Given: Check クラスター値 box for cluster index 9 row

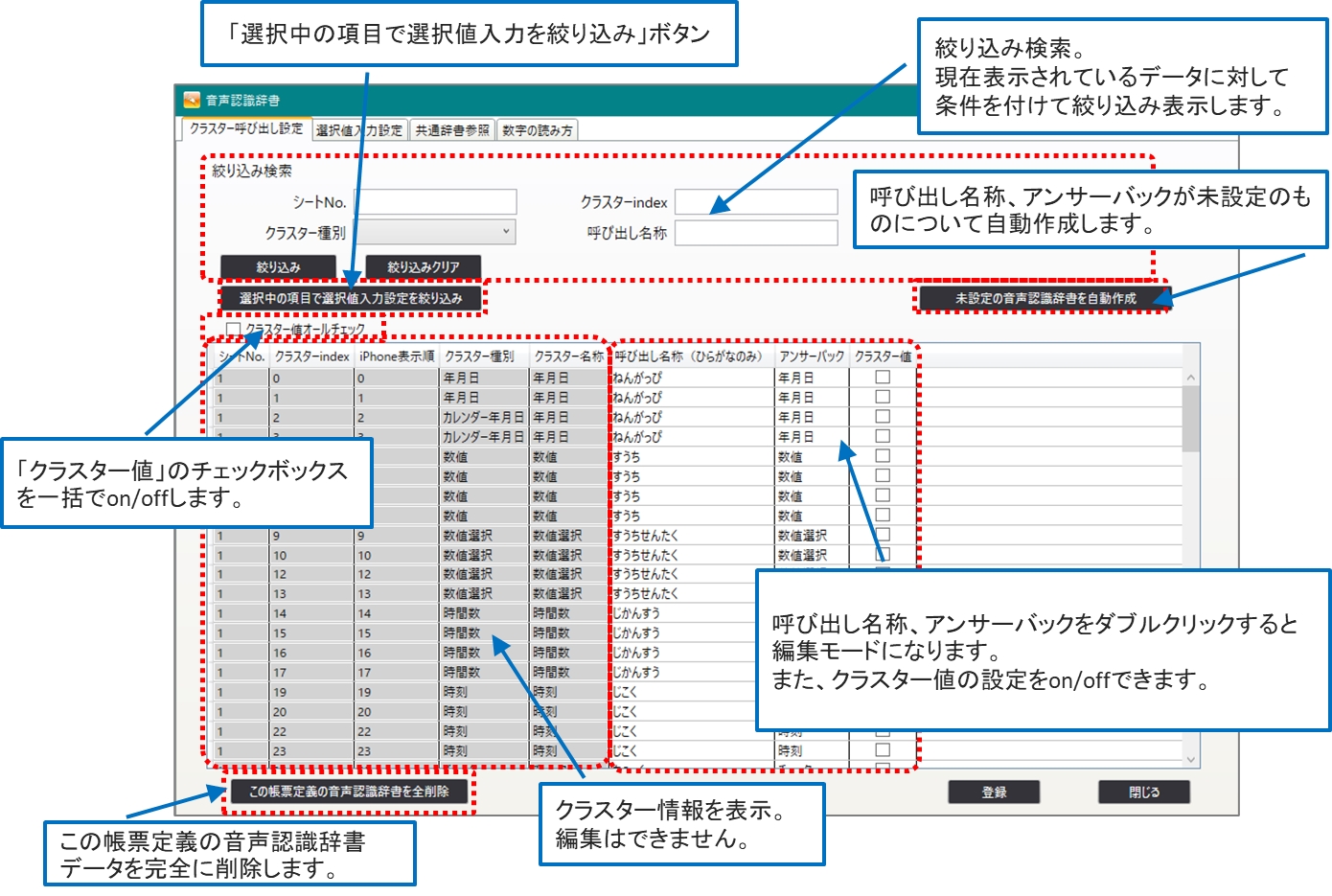Looking at the screenshot, I should (883, 535).
